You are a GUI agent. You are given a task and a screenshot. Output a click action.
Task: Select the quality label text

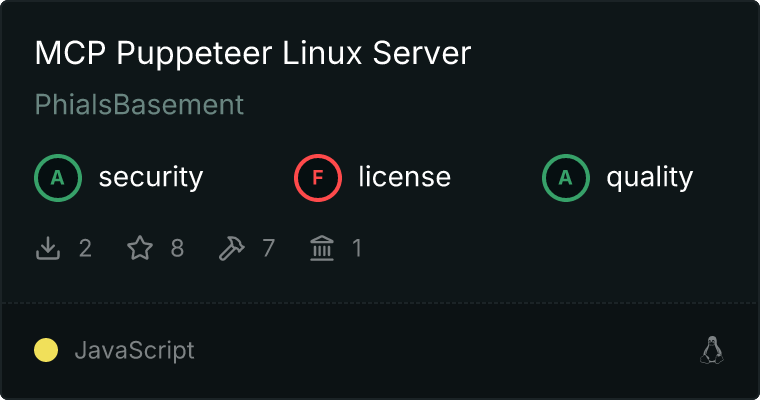click(x=649, y=178)
